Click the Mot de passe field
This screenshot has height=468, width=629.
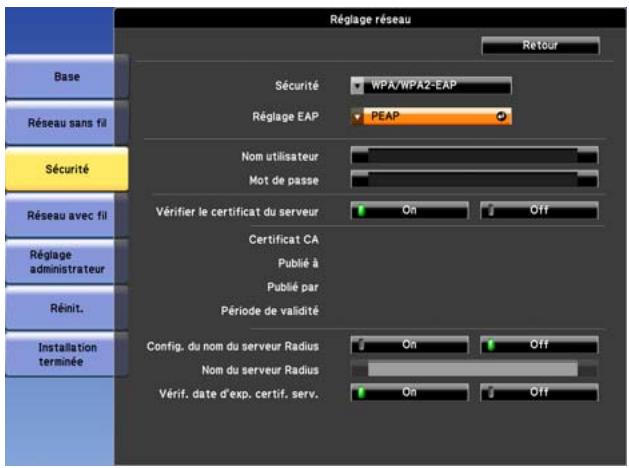473,180
